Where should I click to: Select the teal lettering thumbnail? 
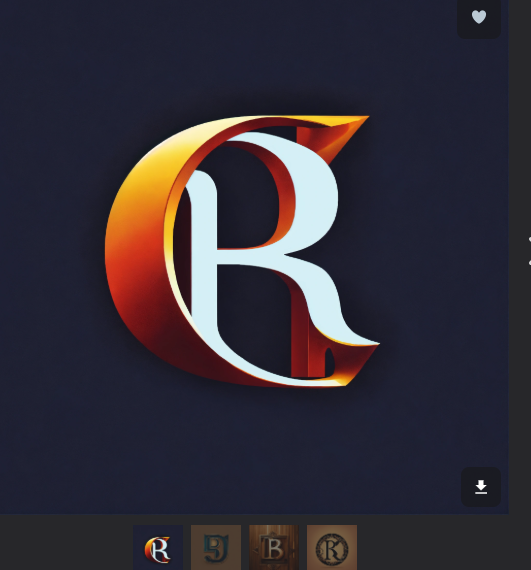point(216,547)
